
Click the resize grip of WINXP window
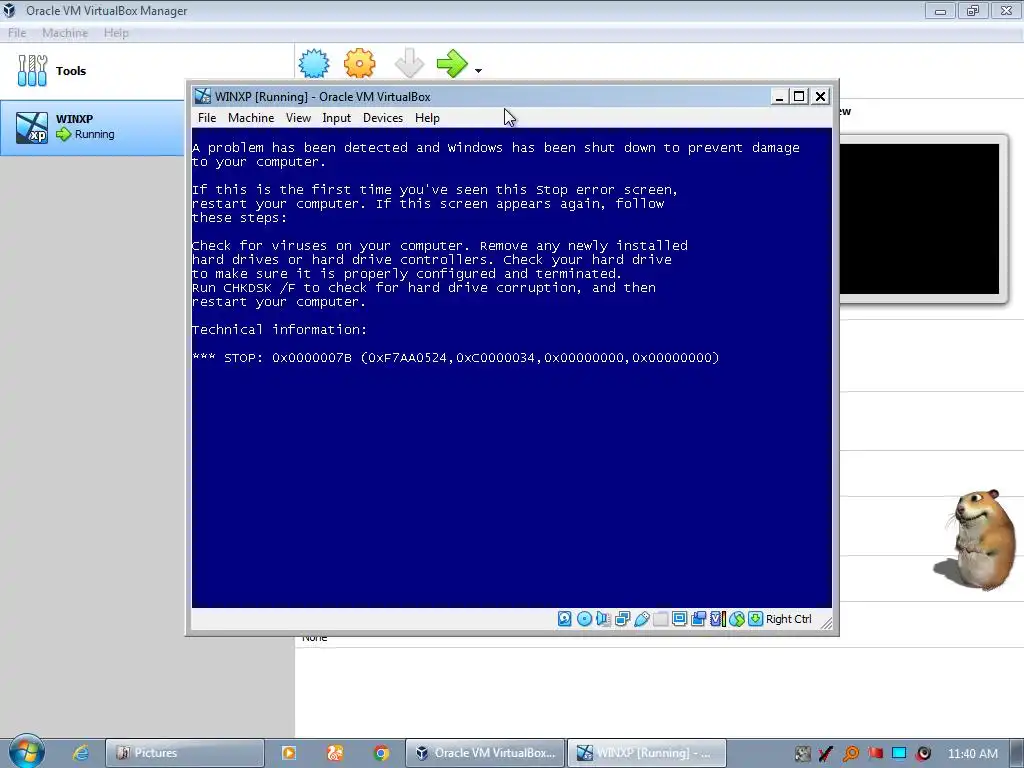pyautogui.click(x=827, y=623)
